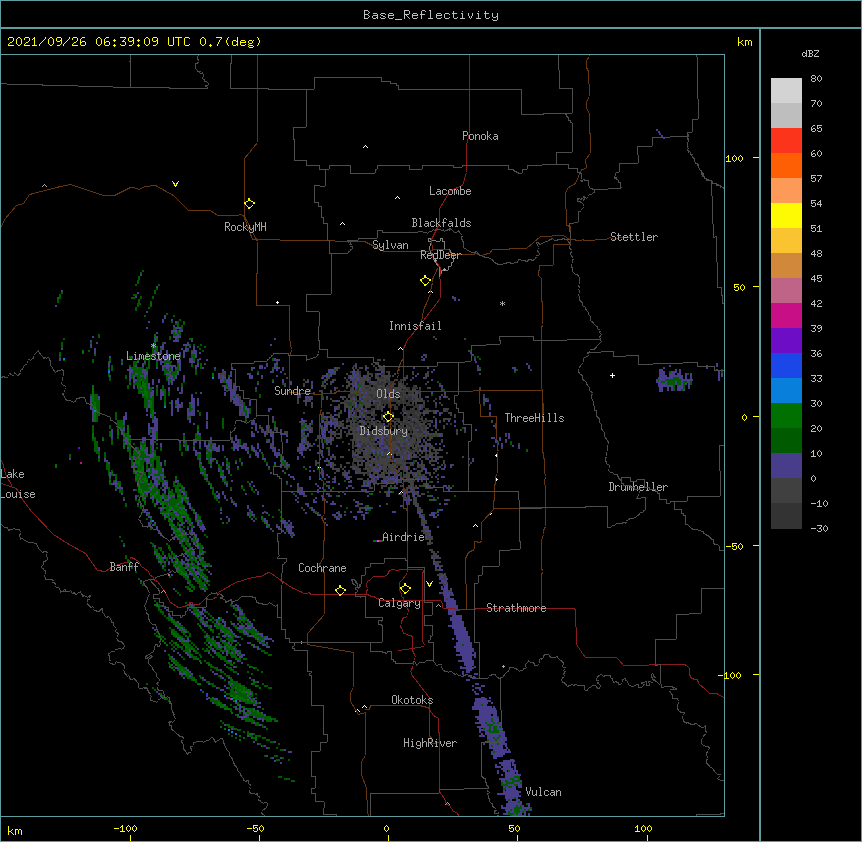Image resolution: width=862 pixels, height=842 pixels.
Task: Click the Olds town label
Action: (x=388, y=394)
